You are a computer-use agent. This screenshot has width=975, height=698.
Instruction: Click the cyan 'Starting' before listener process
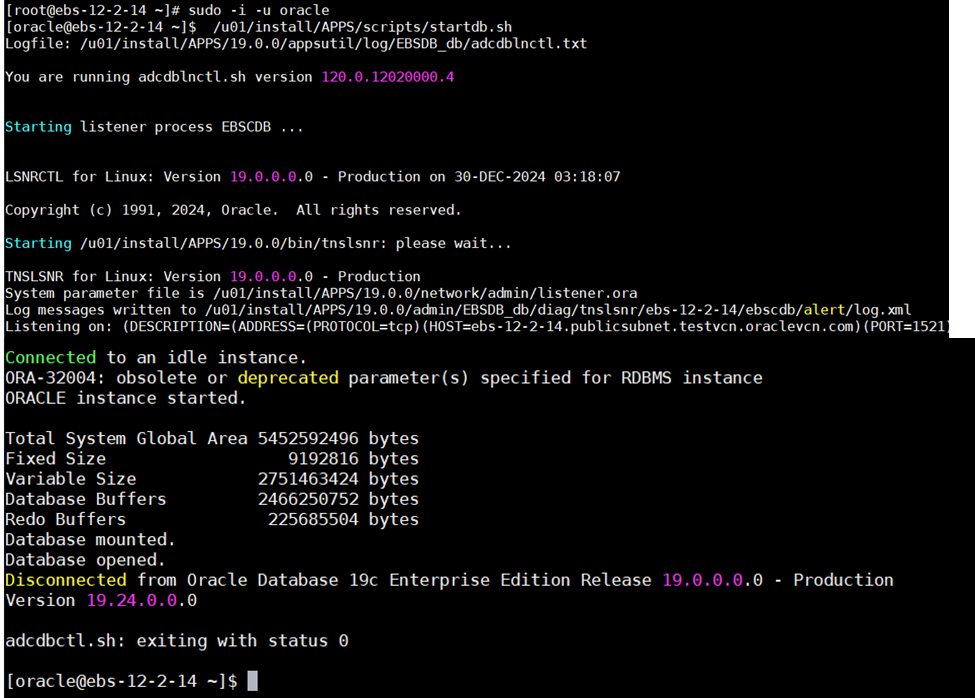click(38, 127)
